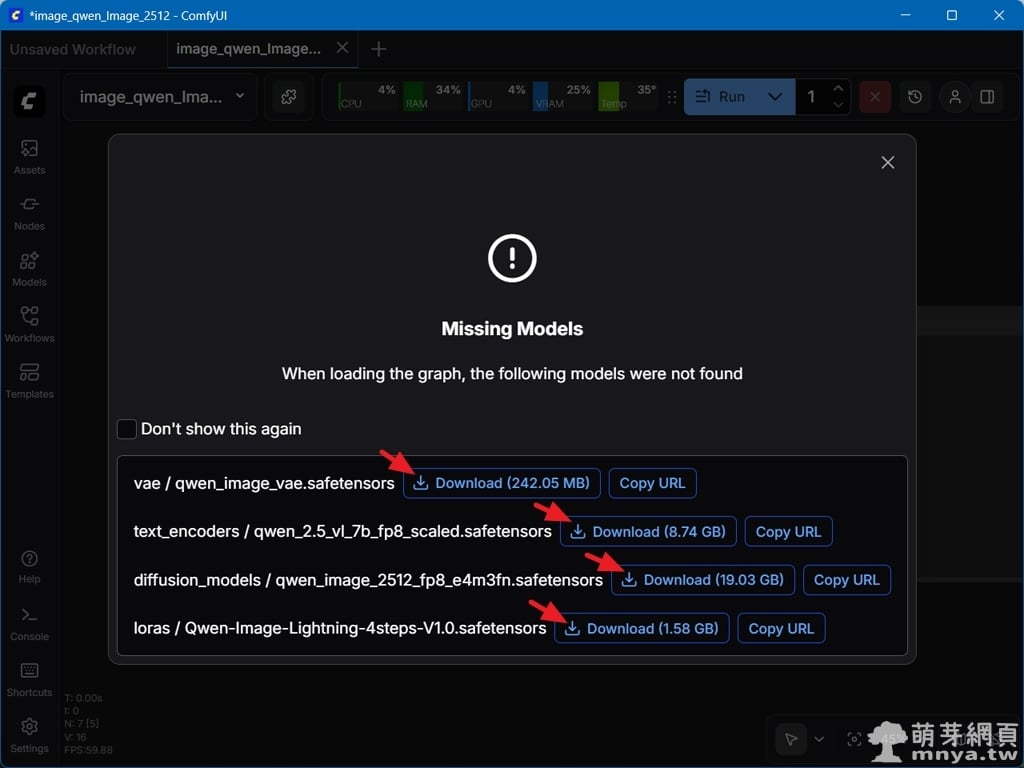Open the Workflows sidebar panel

pos(29,324)
